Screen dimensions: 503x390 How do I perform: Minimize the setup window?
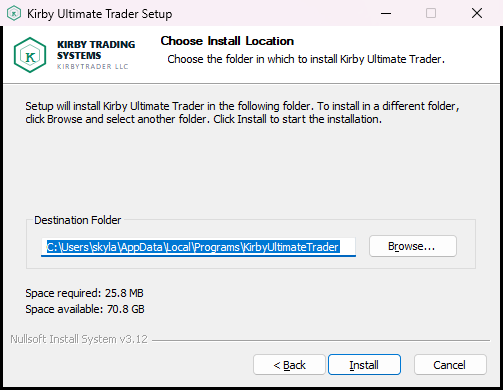coord(386,13)
